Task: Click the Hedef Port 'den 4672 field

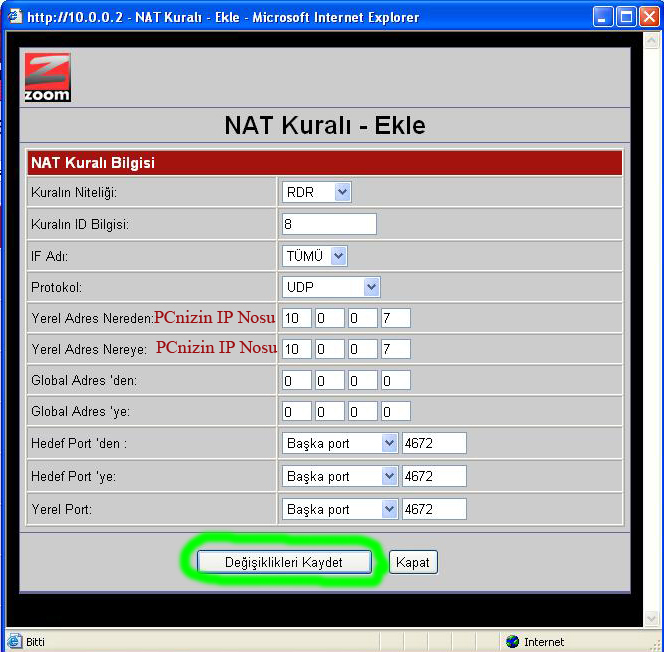Action: pyautogui.click(x=434, y=443)
